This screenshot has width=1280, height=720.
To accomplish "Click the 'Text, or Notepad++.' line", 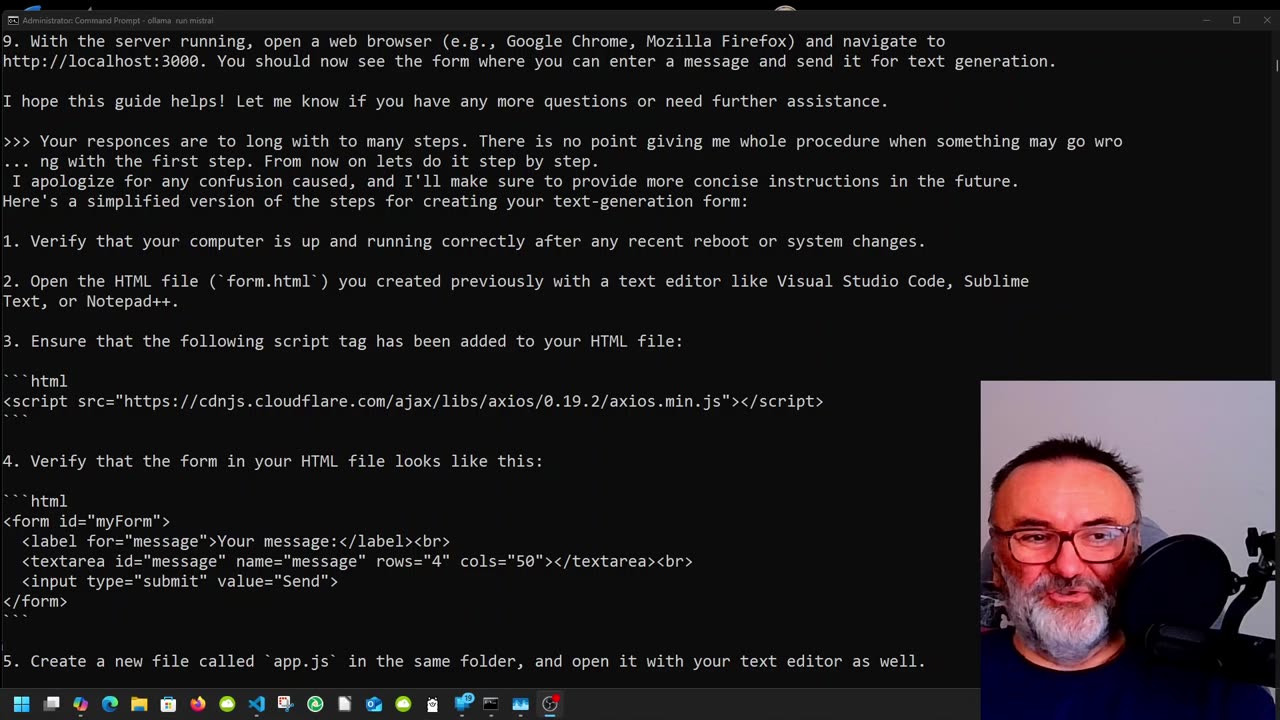I will [90, 301].
